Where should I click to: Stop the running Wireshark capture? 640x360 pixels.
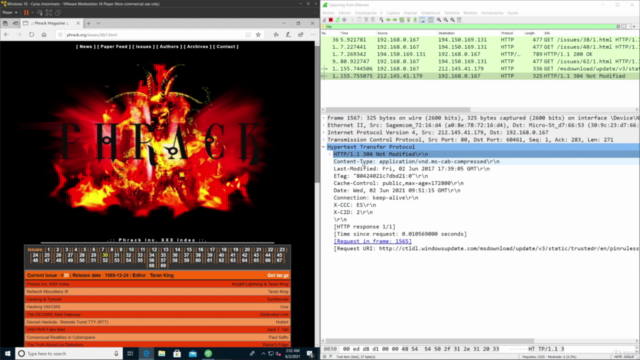coord(331,20)
